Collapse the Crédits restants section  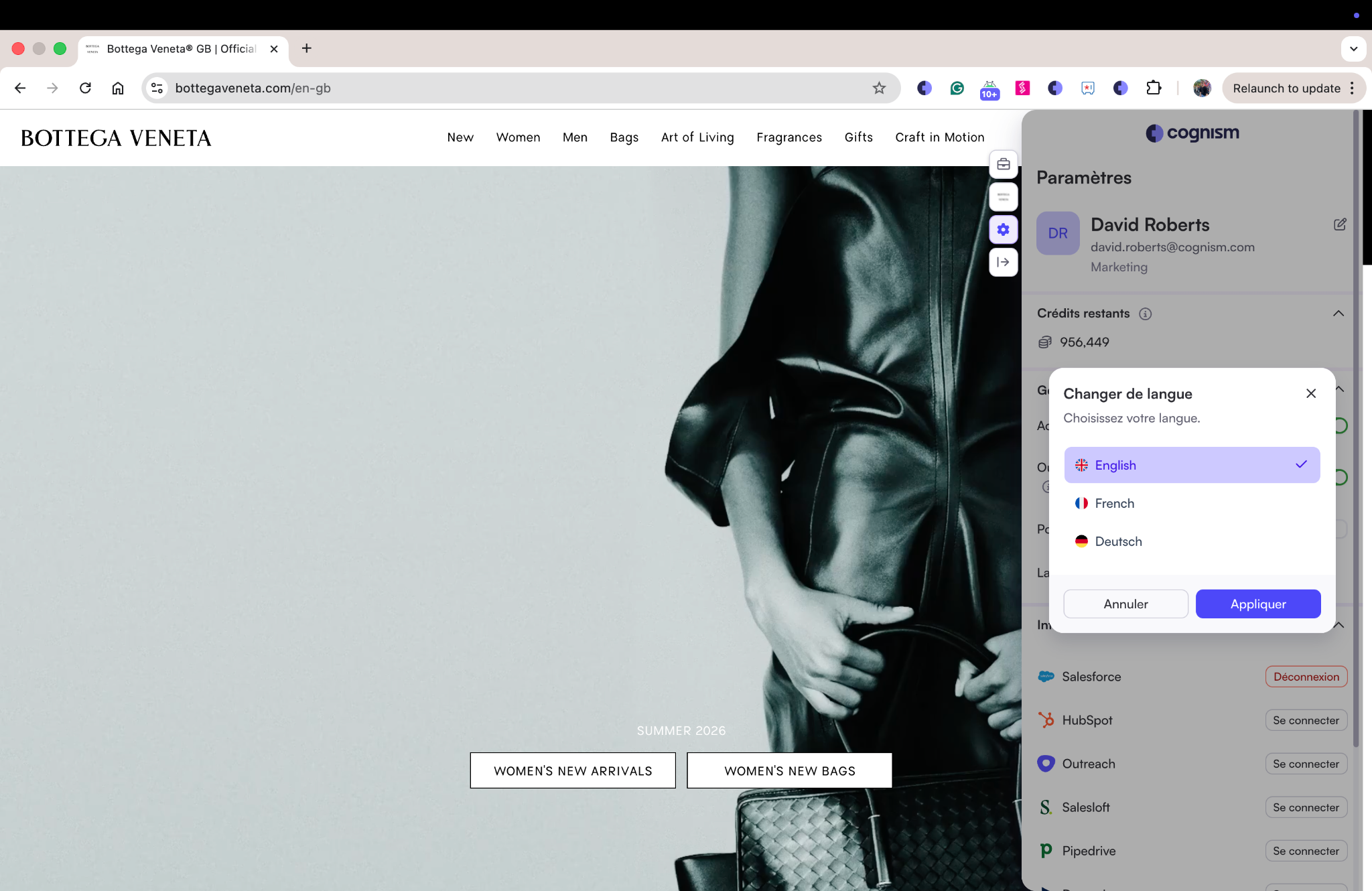(x=1338, y=314)
